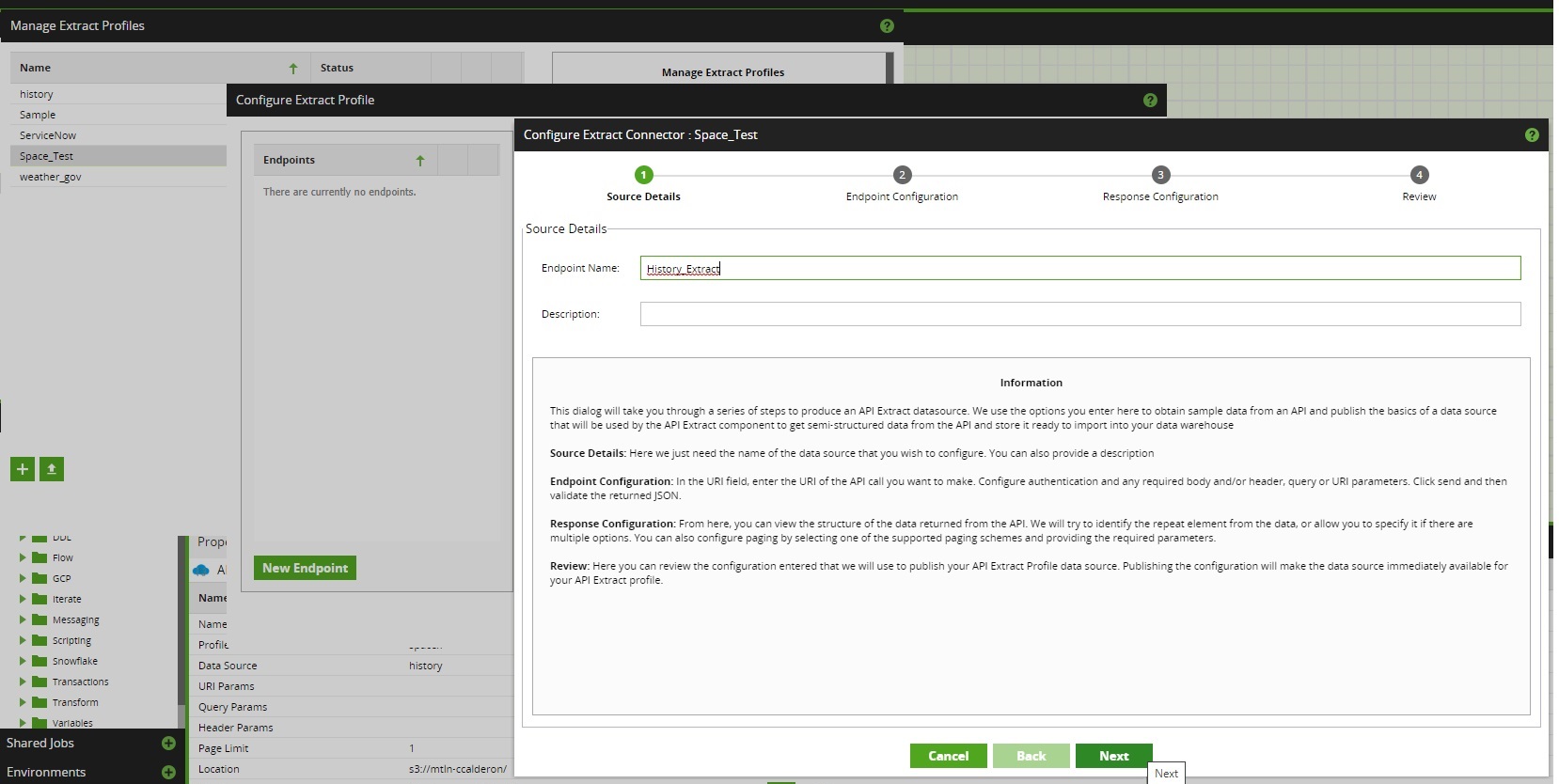Jump to step 3 Response Configuration
The width and height of the screenshot is (1559, 784).
(x=1160, y=175)
